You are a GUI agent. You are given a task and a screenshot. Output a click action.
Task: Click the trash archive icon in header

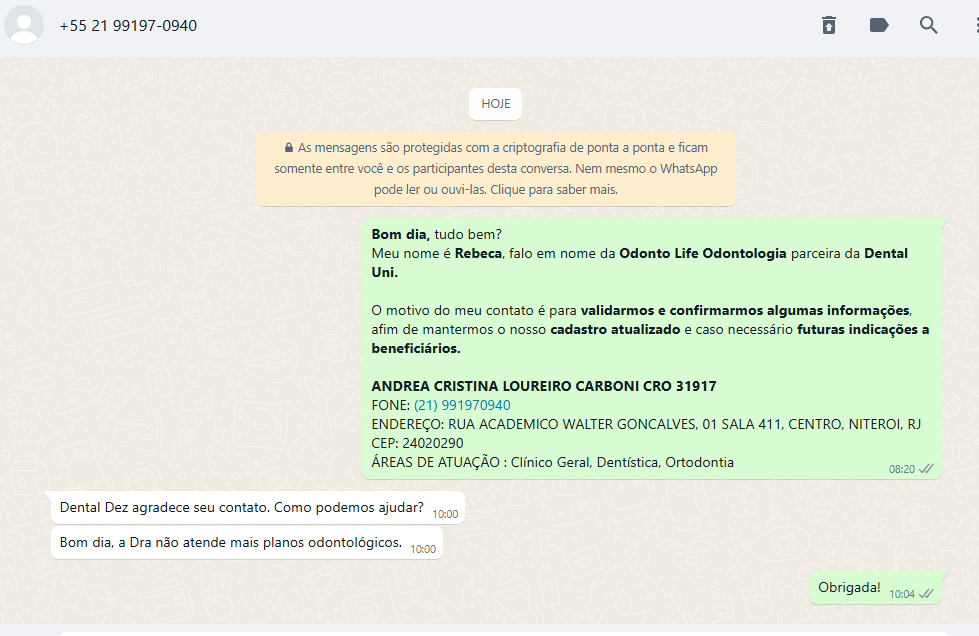pos(829,25)
